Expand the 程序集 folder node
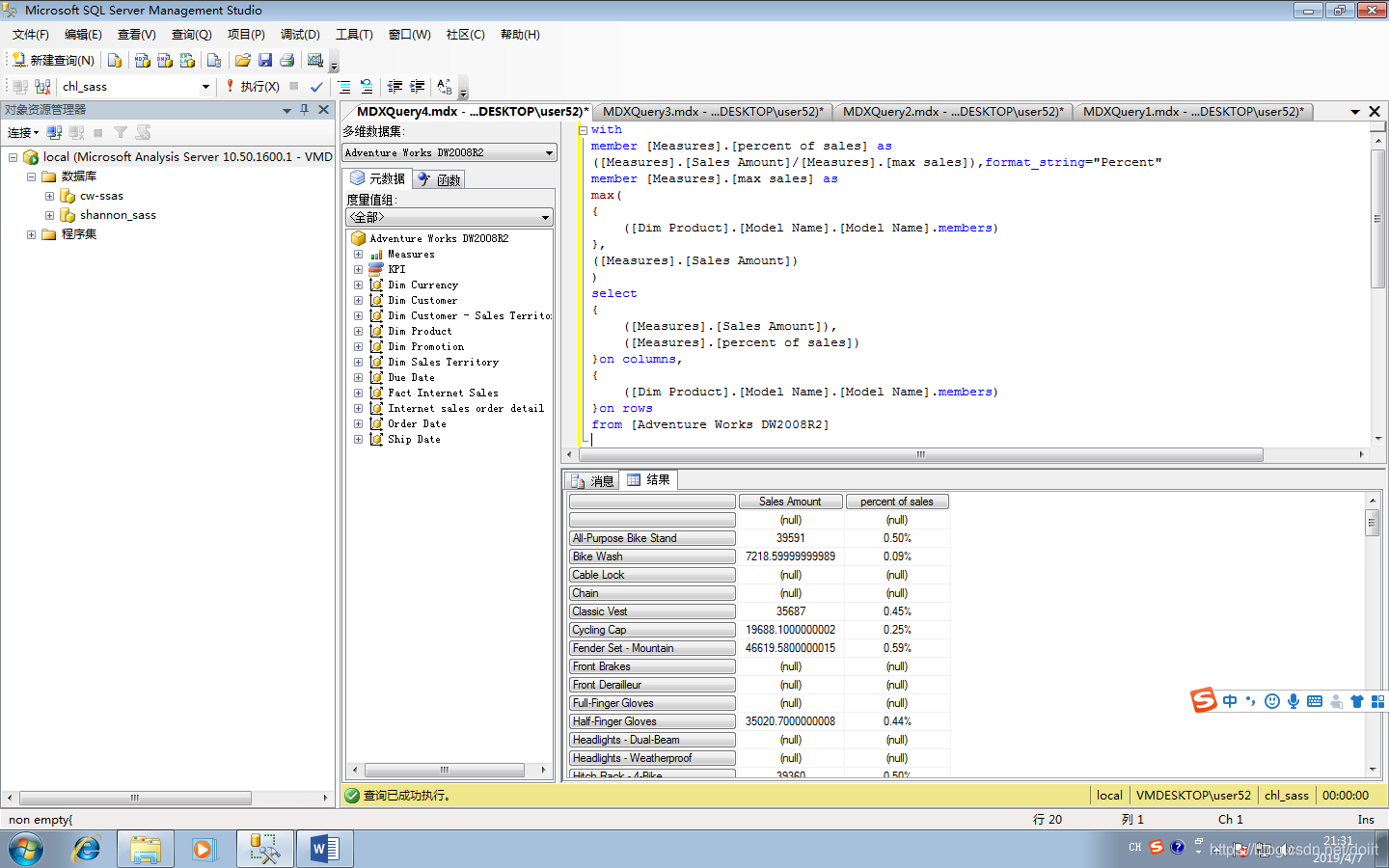The width and height of the screenshot is (1389, 868). pos(31,234)
